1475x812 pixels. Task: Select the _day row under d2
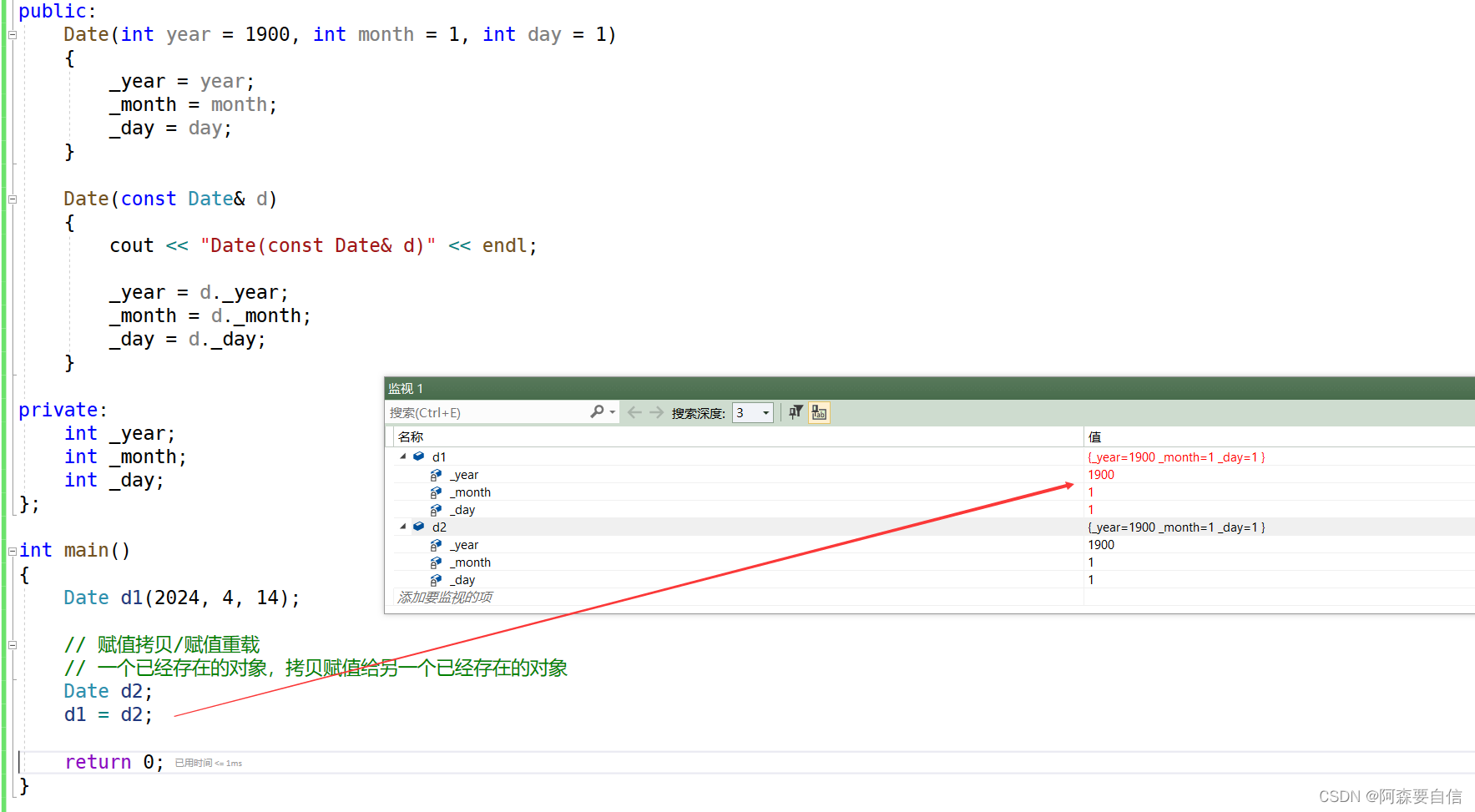[x=739, y=579]
